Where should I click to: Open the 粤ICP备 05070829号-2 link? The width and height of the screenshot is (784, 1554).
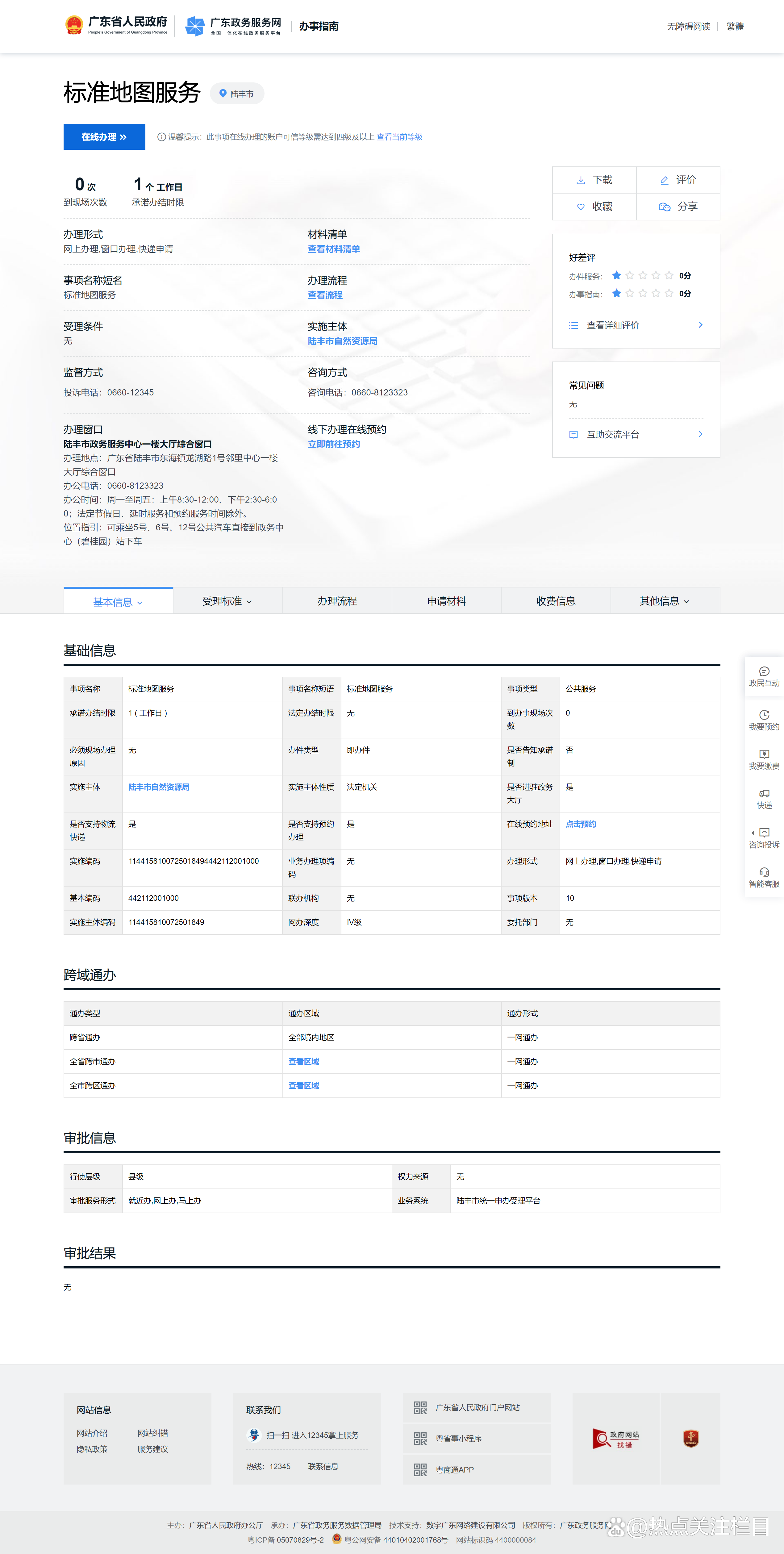pos(285,1540)
